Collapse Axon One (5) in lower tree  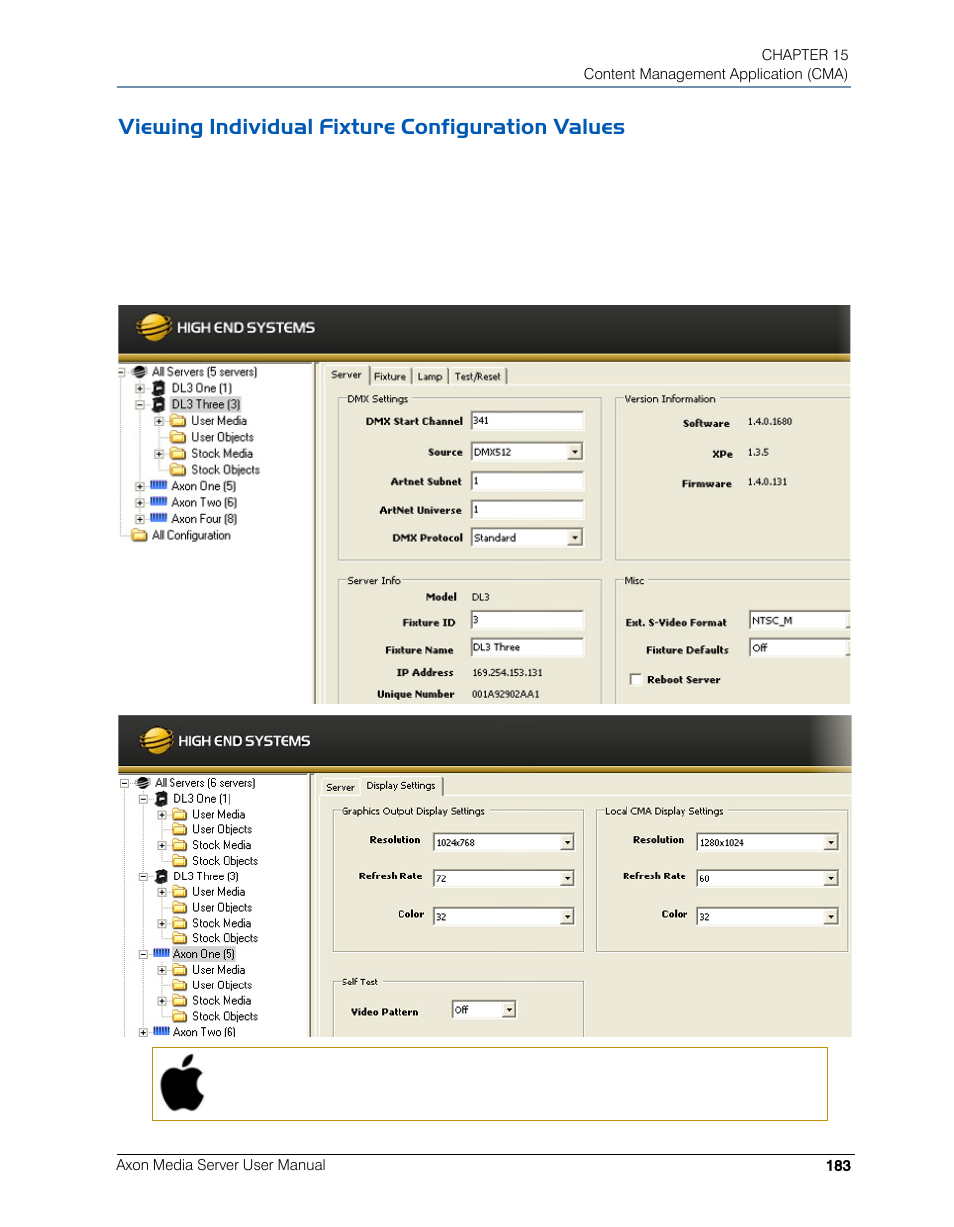[x=144, y=954]
